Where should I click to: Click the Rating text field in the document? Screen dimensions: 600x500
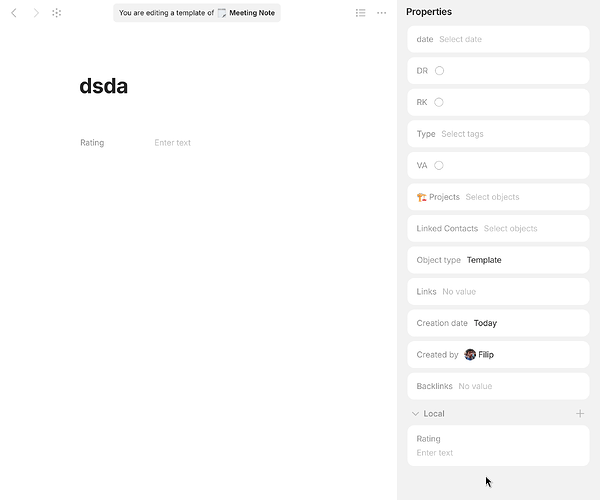coord(172,143)
